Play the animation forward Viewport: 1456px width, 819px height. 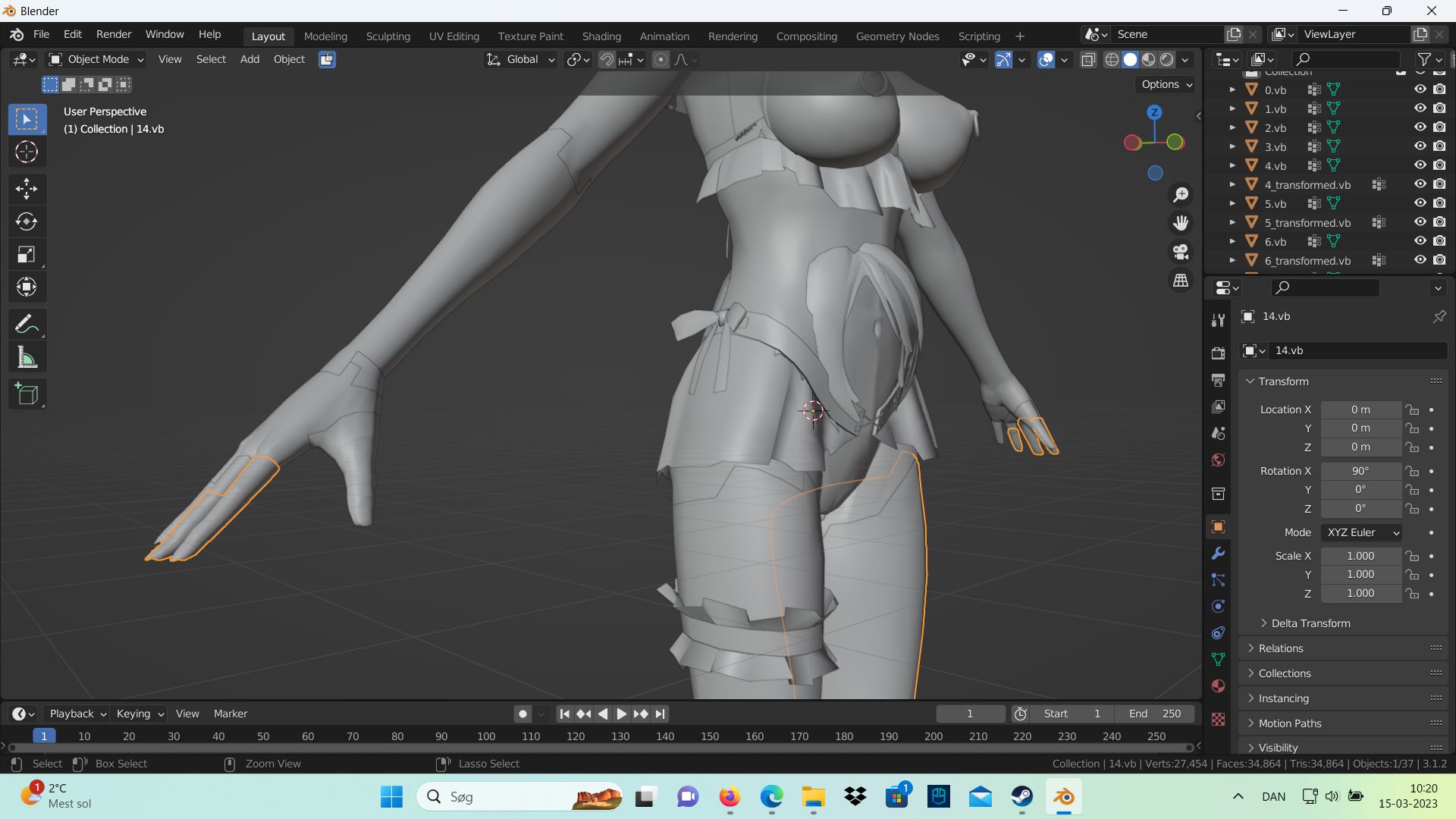[x=621, y=714]
